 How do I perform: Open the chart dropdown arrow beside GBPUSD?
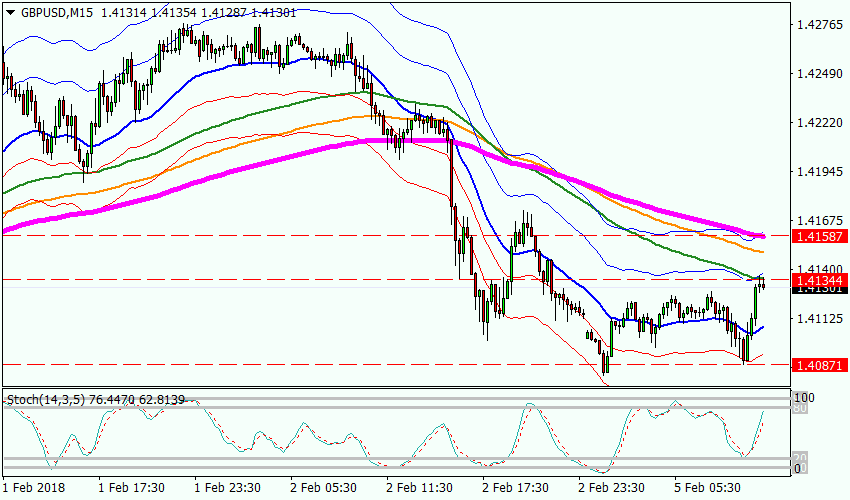[x=11, y=13]
